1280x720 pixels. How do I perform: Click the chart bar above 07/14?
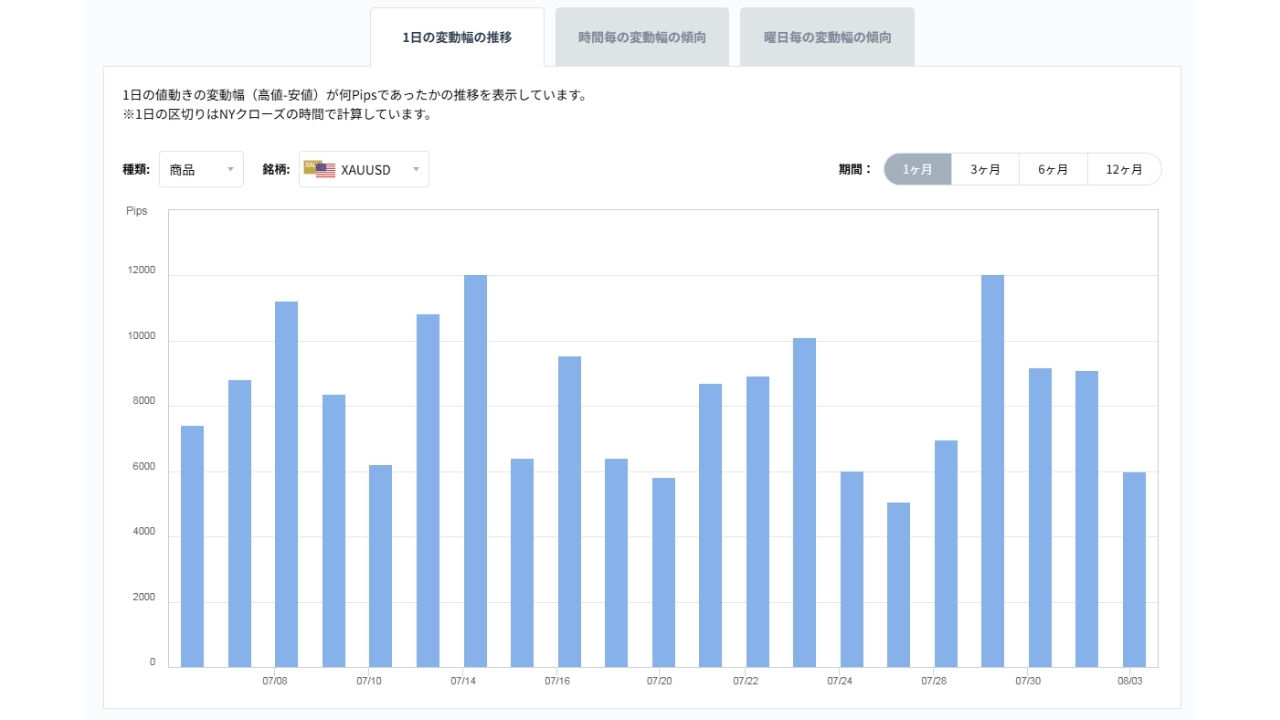coord(475,471)
